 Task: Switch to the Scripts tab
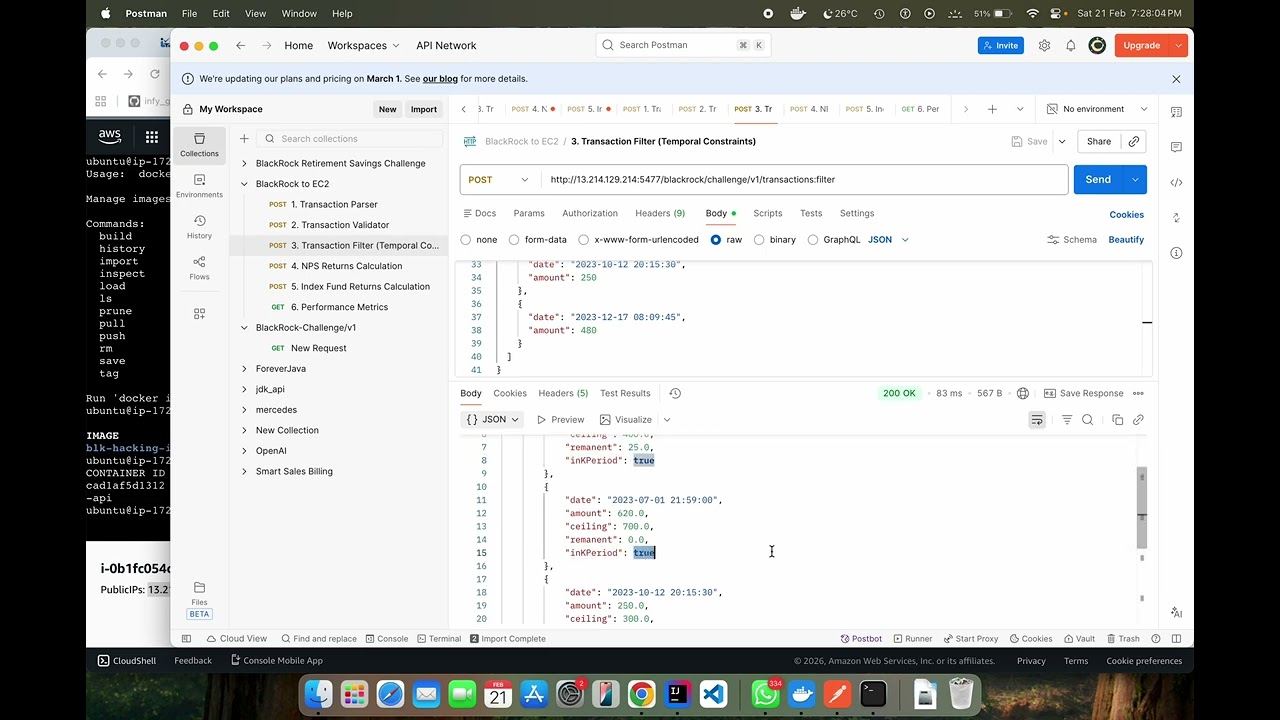[768, 213]
